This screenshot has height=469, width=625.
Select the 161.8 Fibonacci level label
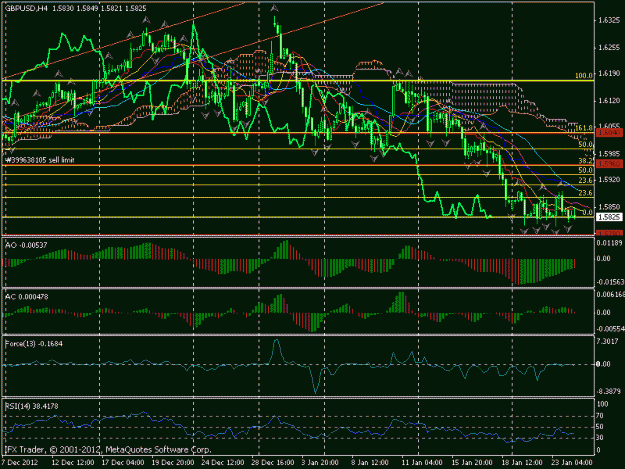click(x=584, y=128)
